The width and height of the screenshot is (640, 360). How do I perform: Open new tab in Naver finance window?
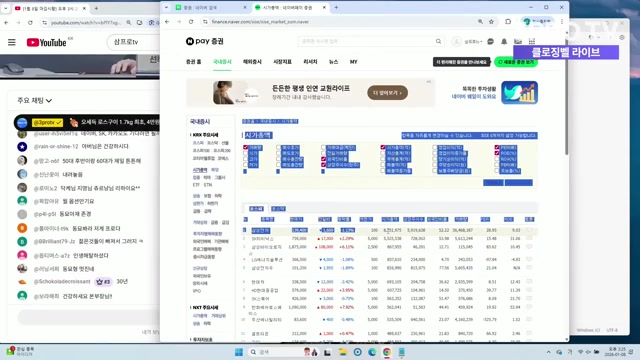click(x=336, y=7)
